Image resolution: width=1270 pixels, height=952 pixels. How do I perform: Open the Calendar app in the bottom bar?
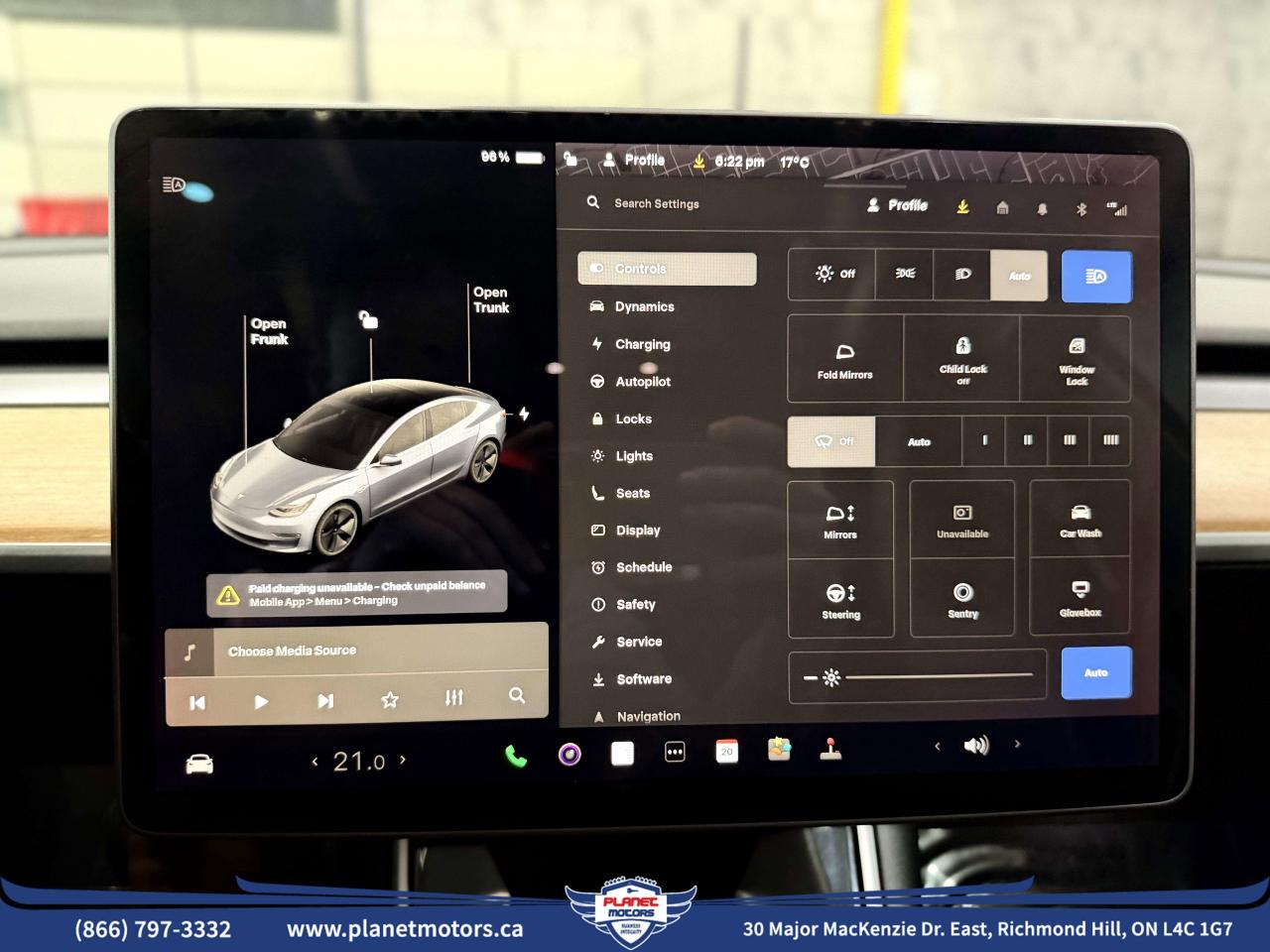point(727,752)
